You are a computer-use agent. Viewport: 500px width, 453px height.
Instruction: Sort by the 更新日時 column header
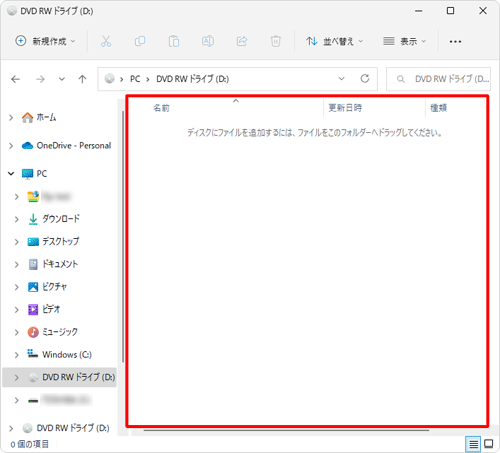[345, 108]
